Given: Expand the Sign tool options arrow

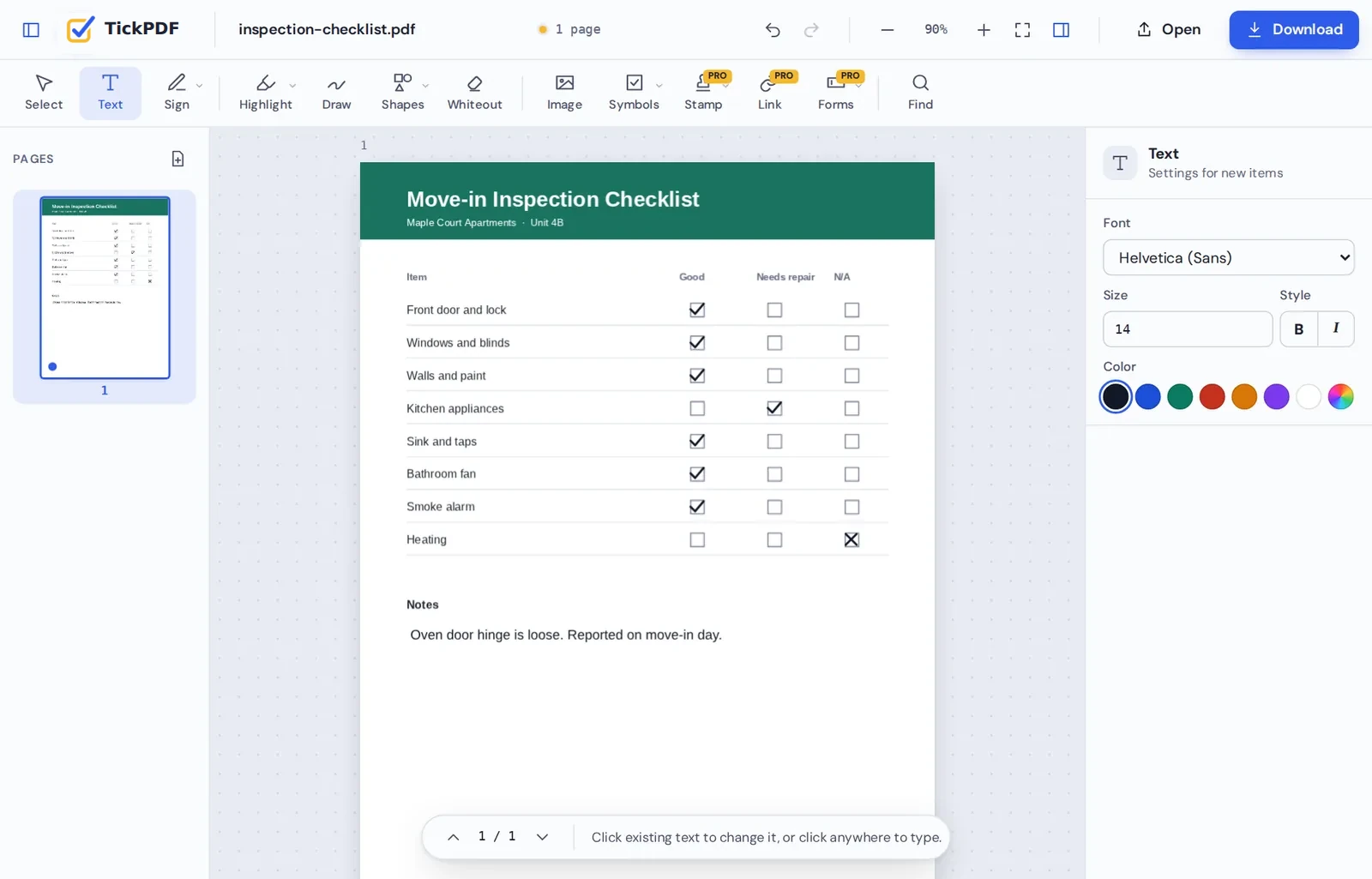Looking at the screenshot, I should [200, 86].
